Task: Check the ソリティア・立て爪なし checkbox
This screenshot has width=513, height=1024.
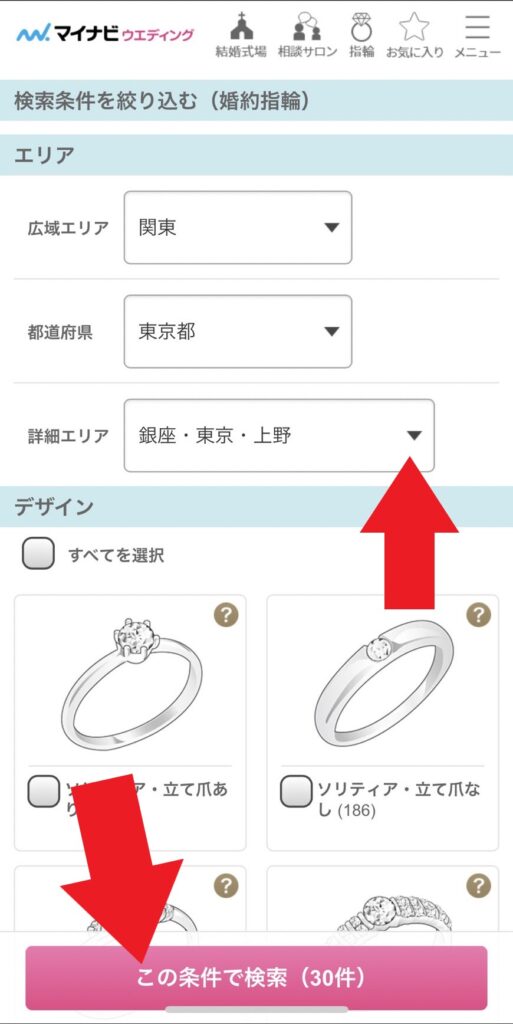Action: [296, 792]
